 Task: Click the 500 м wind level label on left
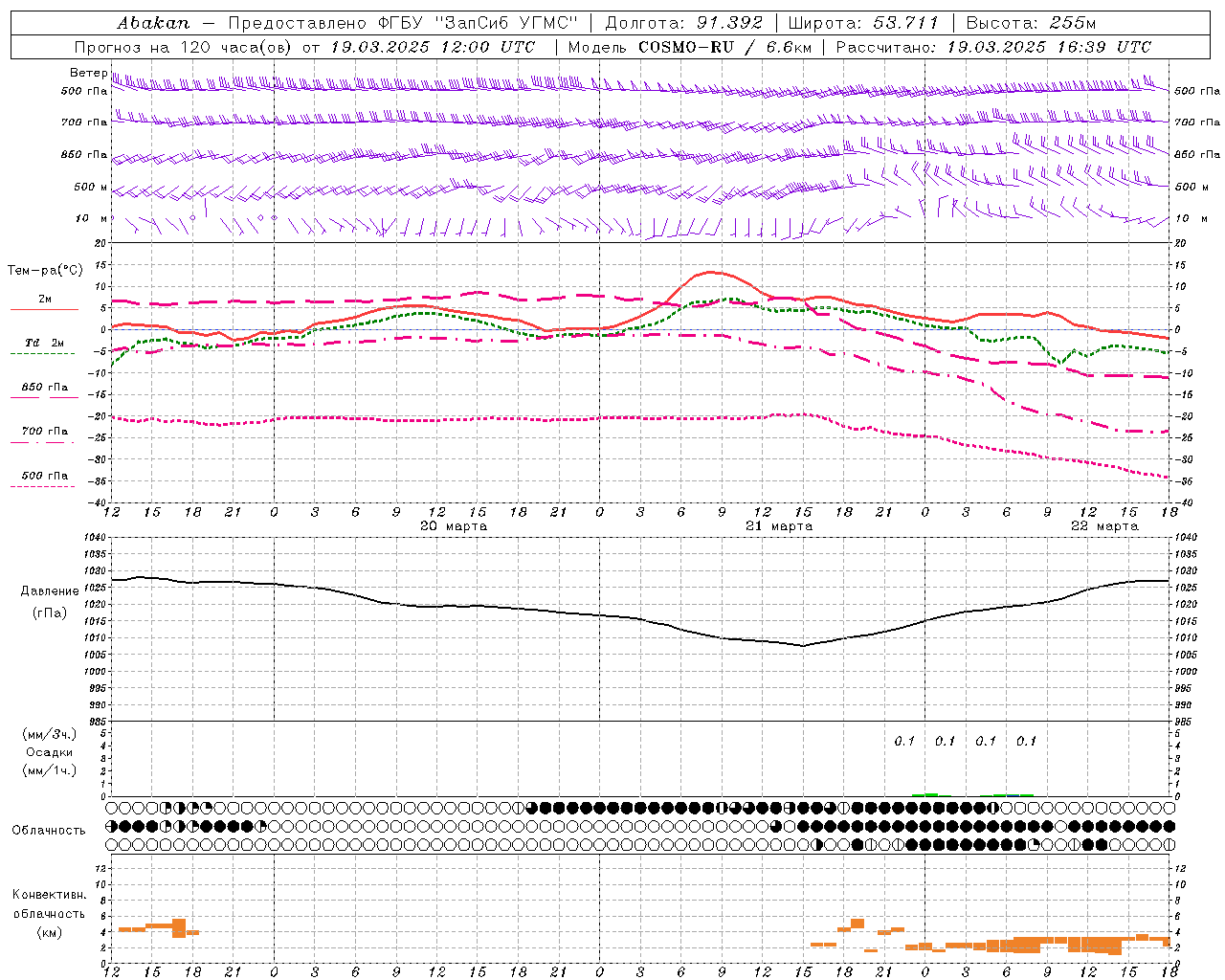(x=90, y=187)
